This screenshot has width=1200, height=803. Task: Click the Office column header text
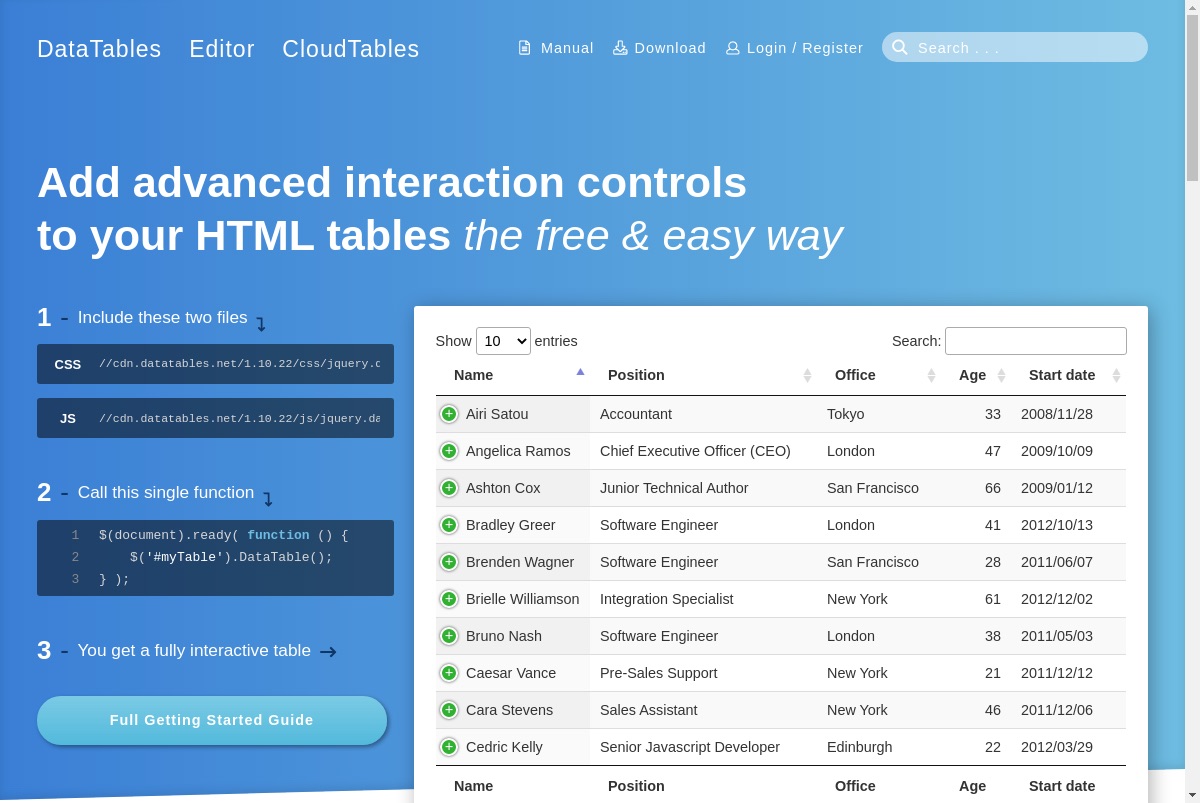855,375
